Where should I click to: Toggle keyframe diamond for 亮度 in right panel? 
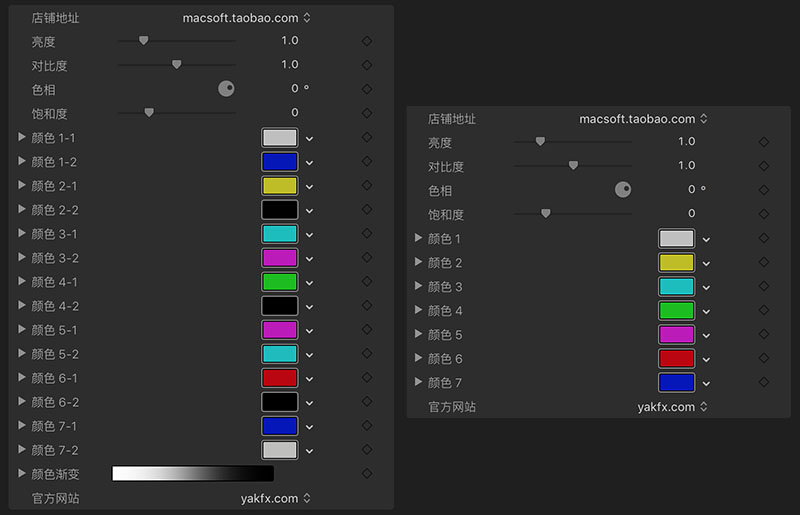tap(763, 142)
